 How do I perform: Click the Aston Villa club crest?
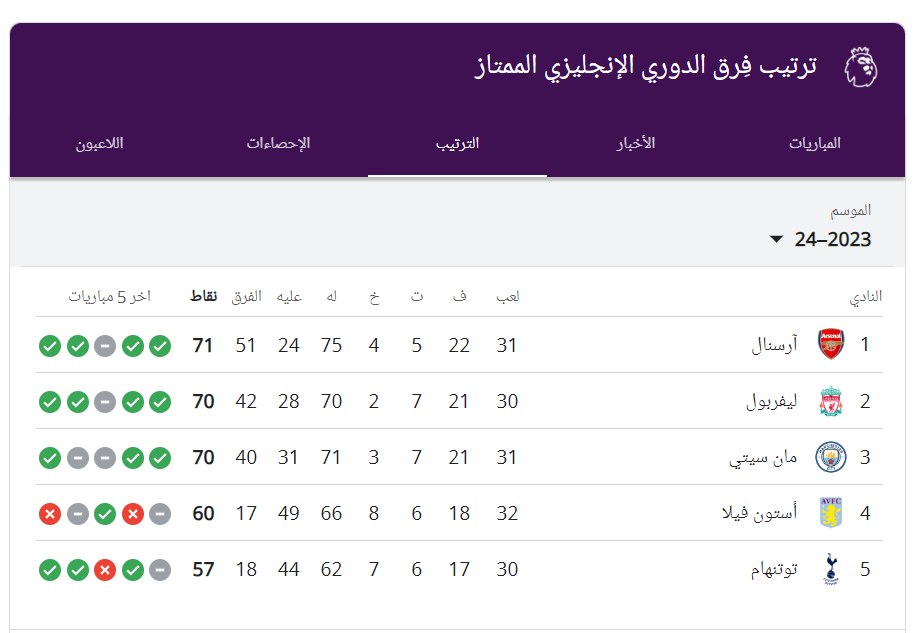point(831,513)
